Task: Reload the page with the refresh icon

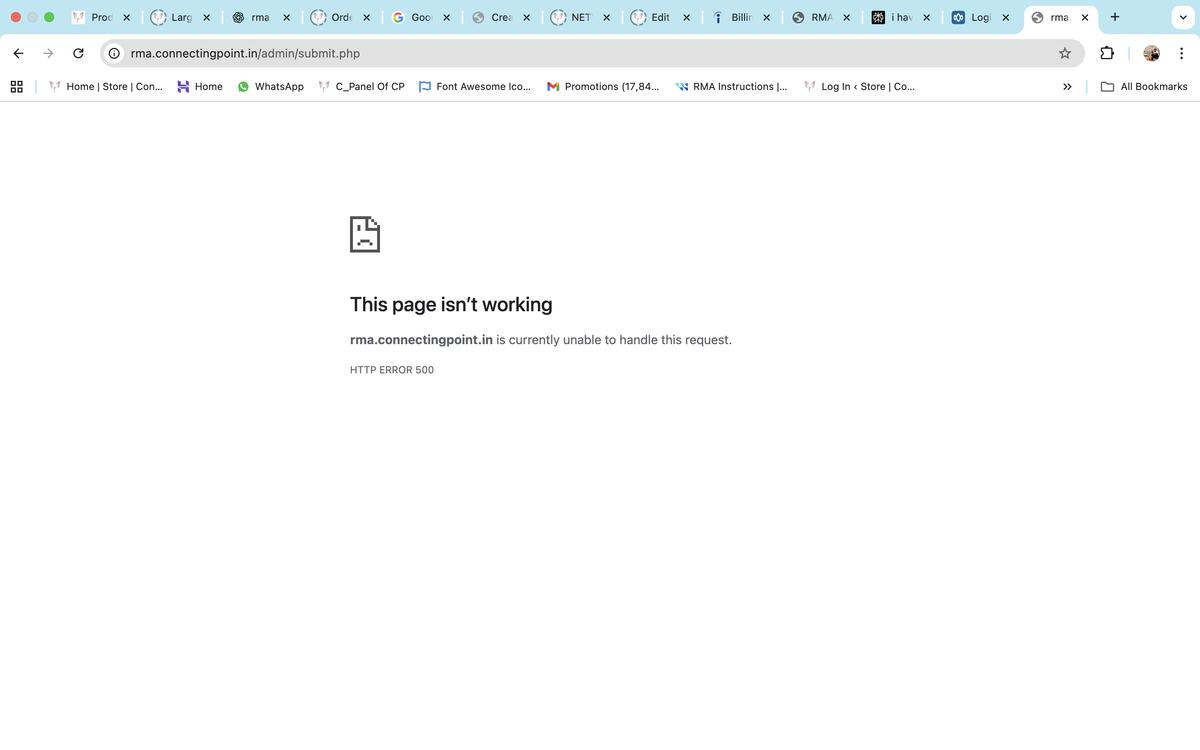Action: coord(78,53)
